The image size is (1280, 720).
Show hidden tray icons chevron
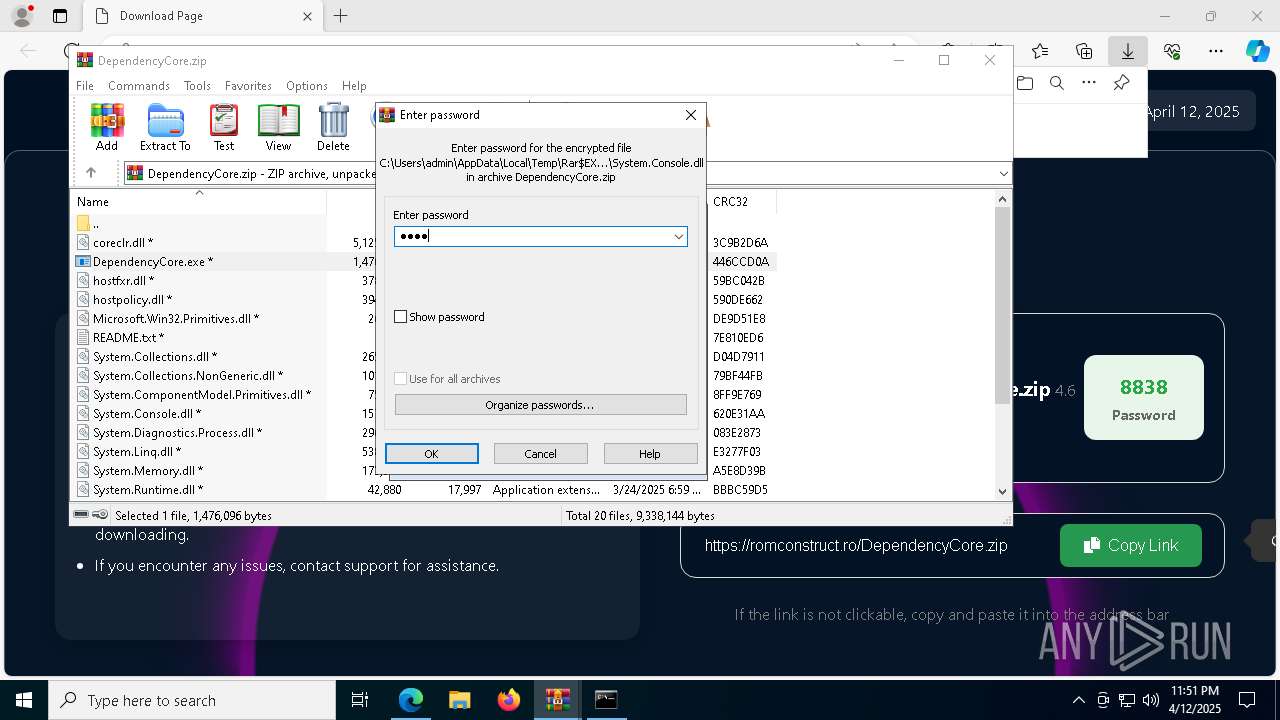point(1078,700)
